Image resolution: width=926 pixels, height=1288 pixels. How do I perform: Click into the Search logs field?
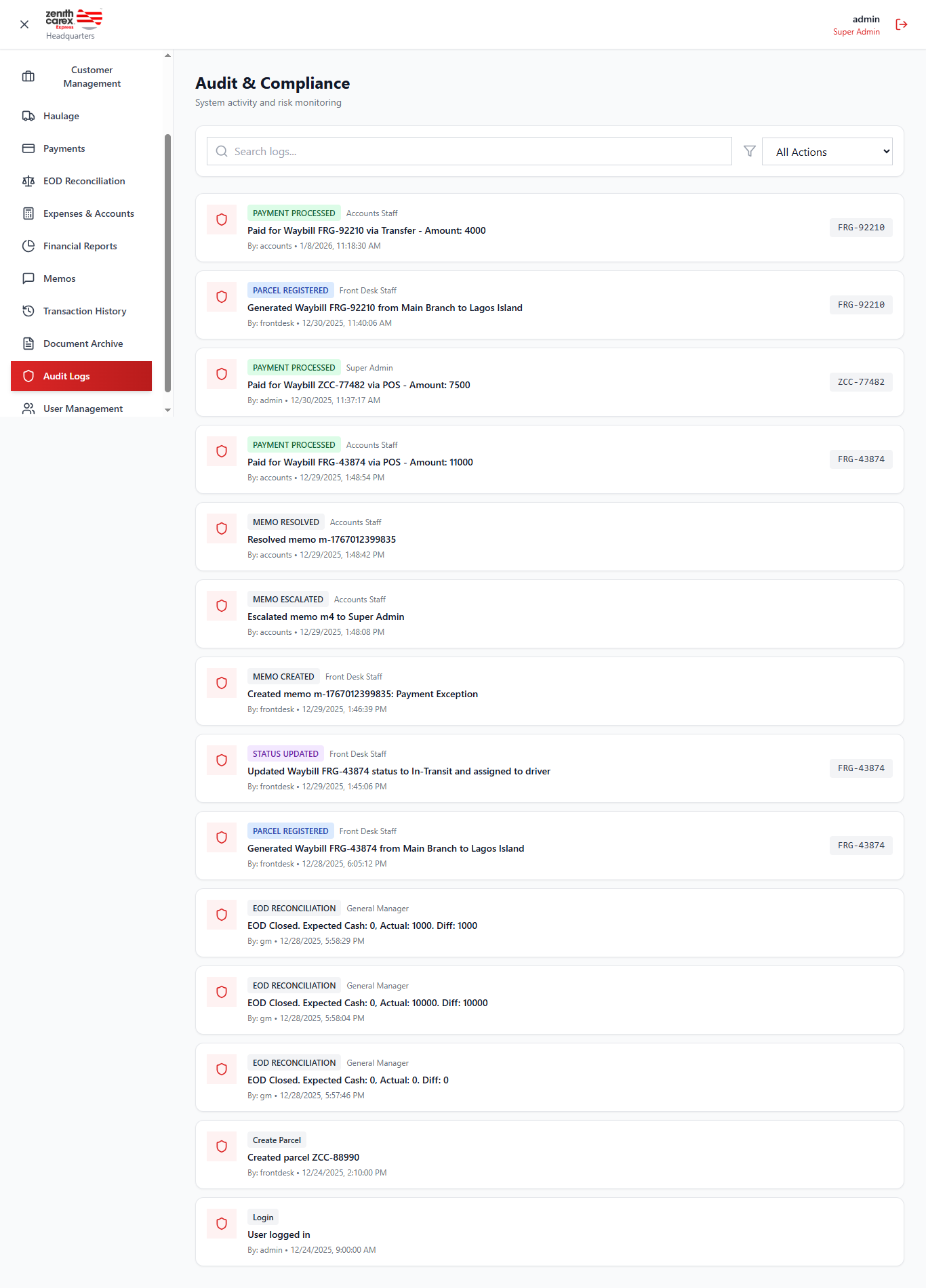tap(475, 151)
